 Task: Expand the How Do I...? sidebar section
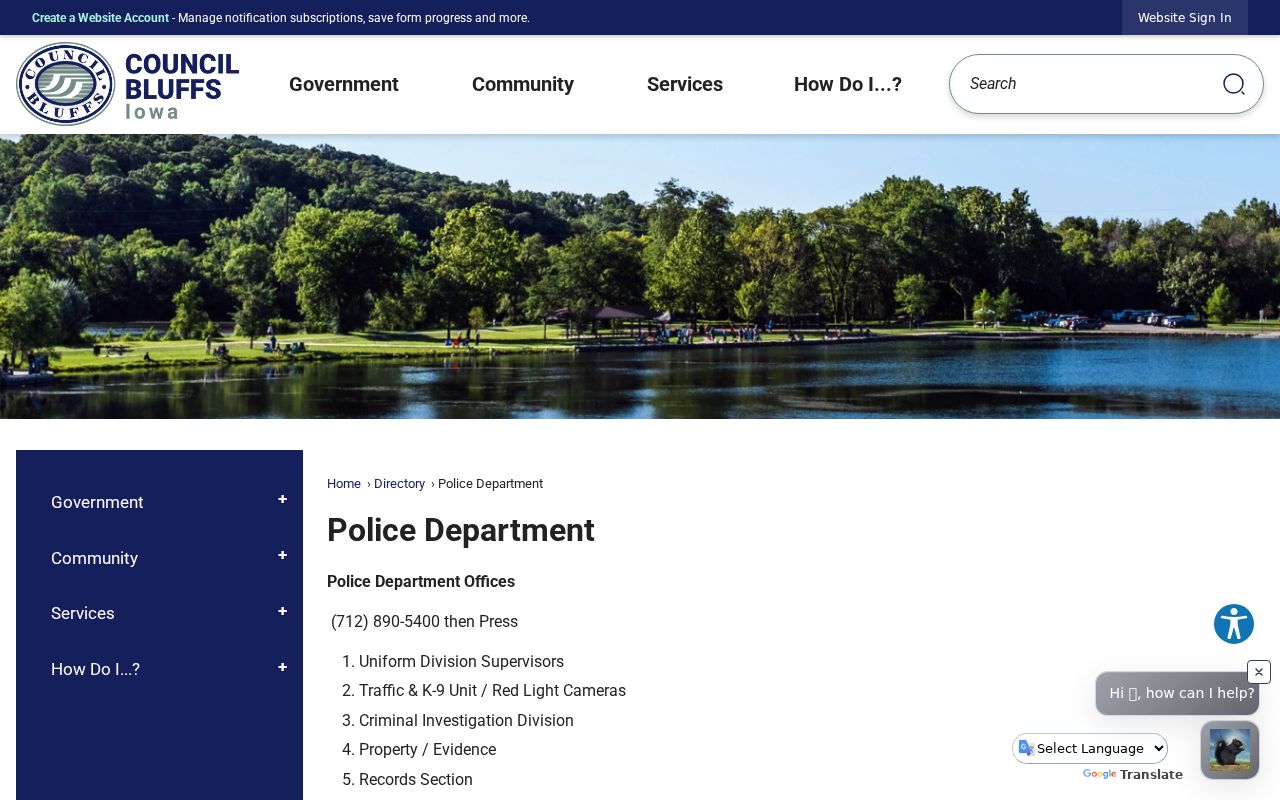[283, 668]
